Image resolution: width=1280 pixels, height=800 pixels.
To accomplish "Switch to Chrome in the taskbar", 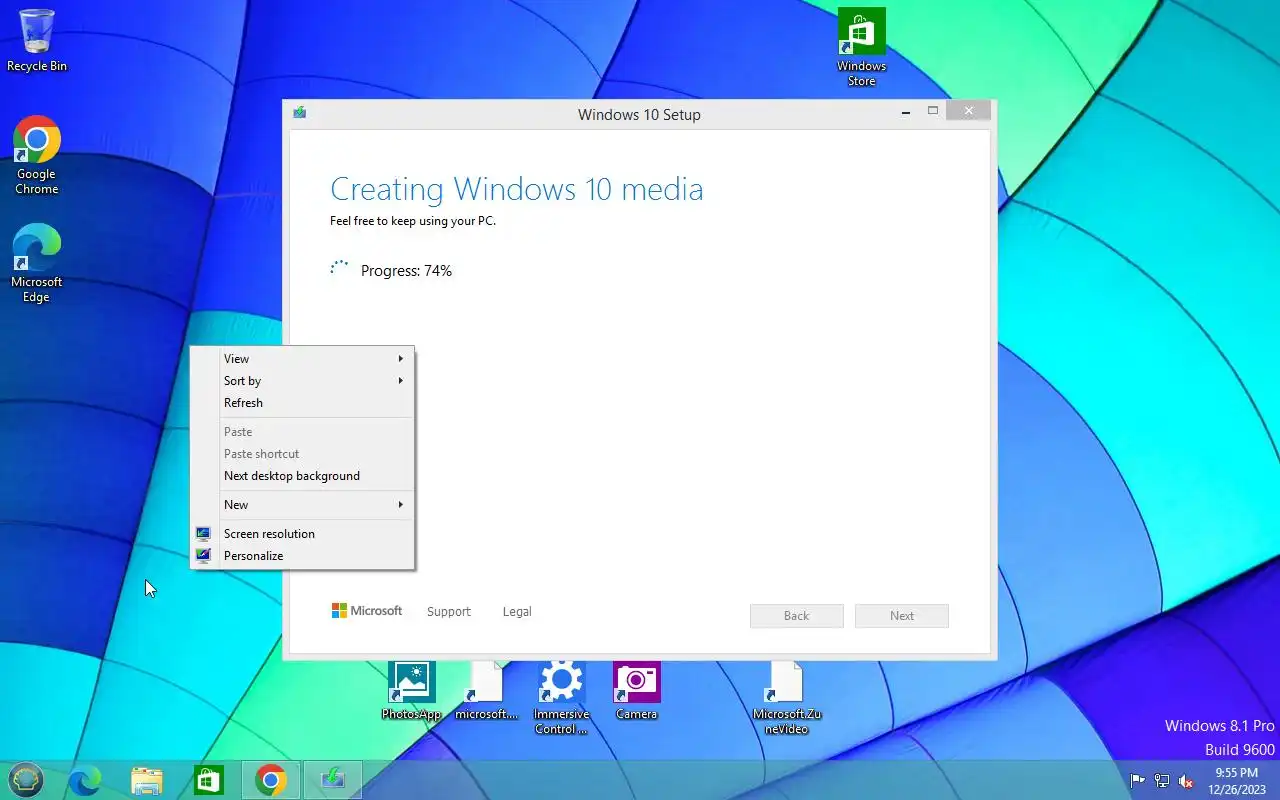I will pyautogui.click(x=271, y=780).
